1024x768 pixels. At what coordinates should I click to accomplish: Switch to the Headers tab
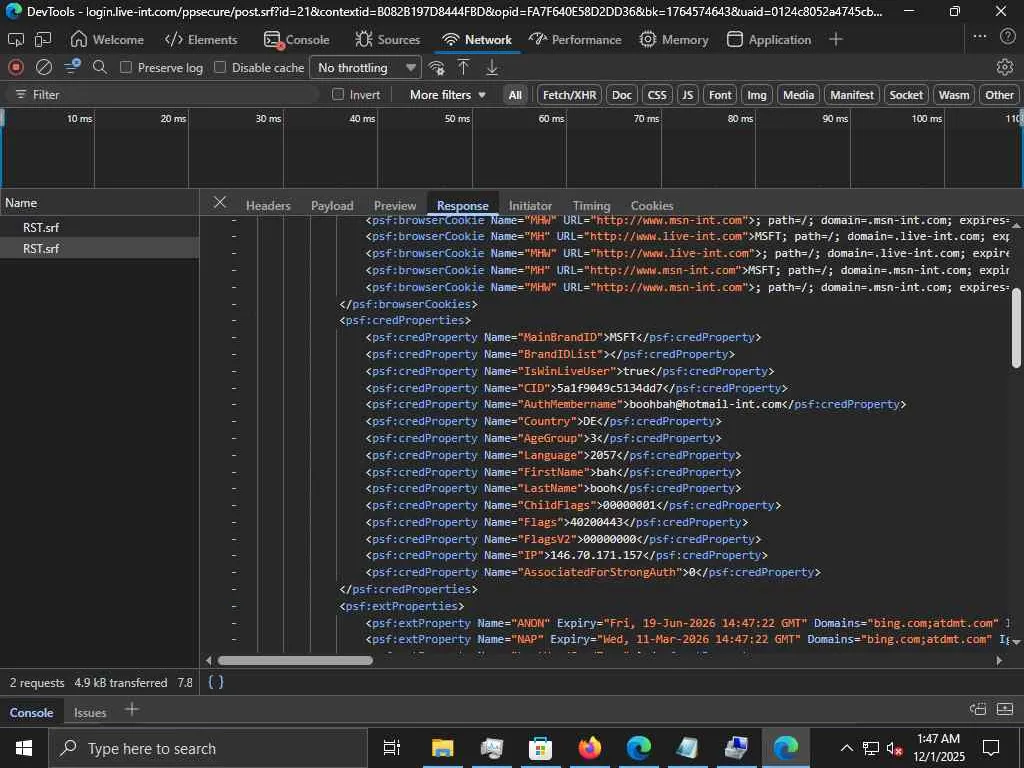268,205
